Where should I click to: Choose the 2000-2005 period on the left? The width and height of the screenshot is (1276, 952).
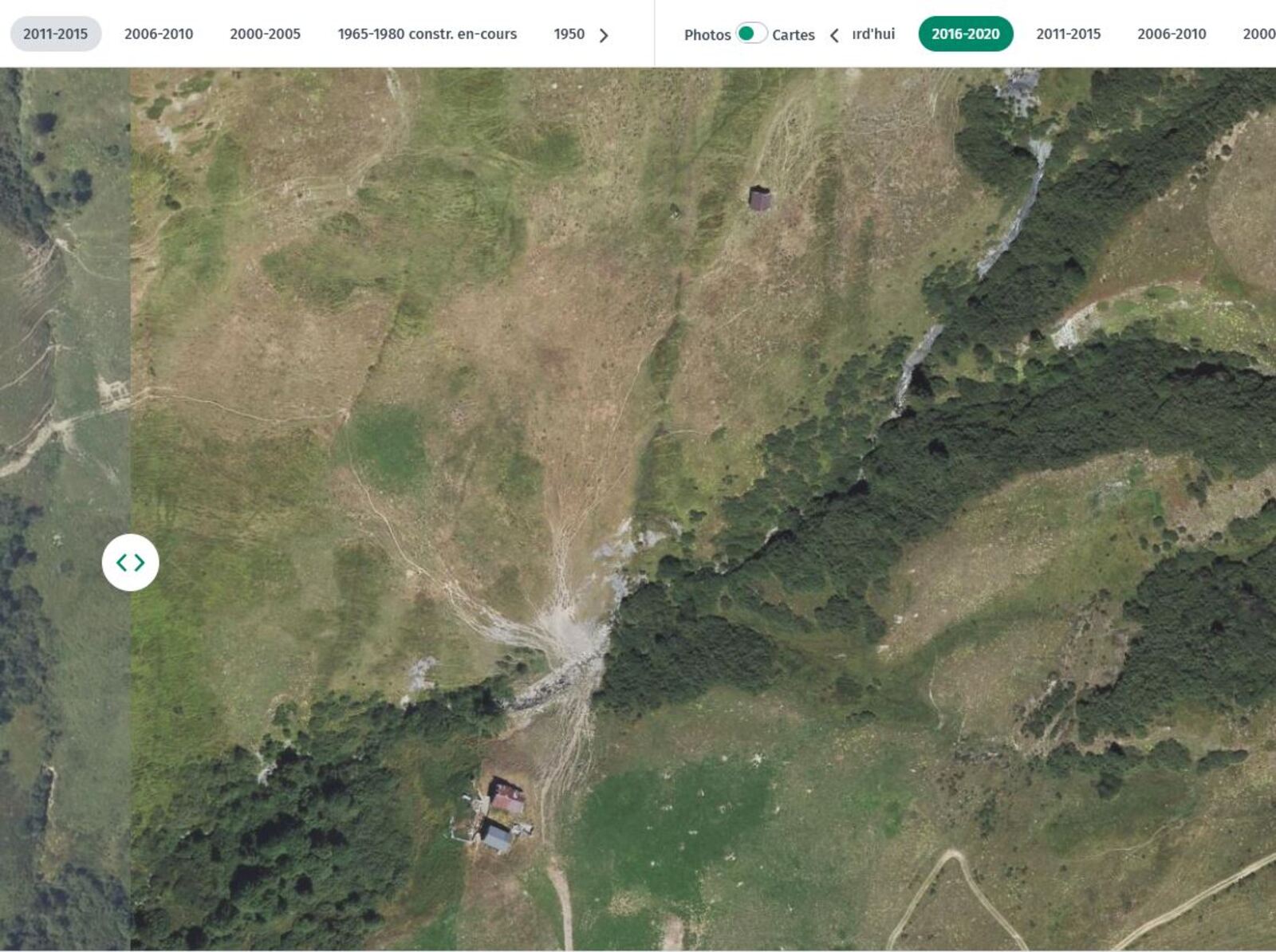(265, 33)
